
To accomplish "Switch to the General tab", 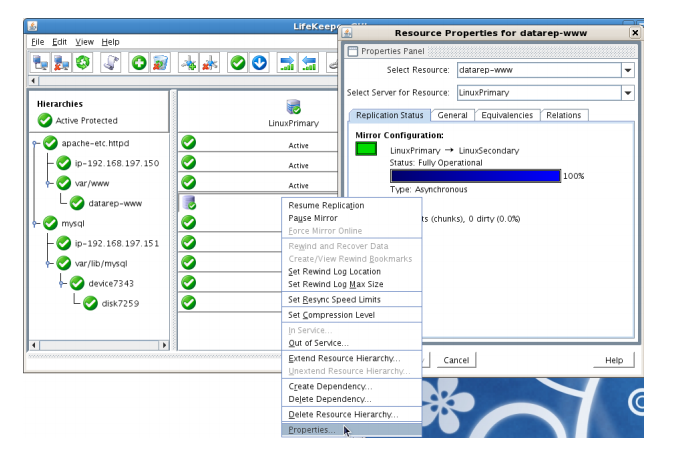I will pos(452,115).
